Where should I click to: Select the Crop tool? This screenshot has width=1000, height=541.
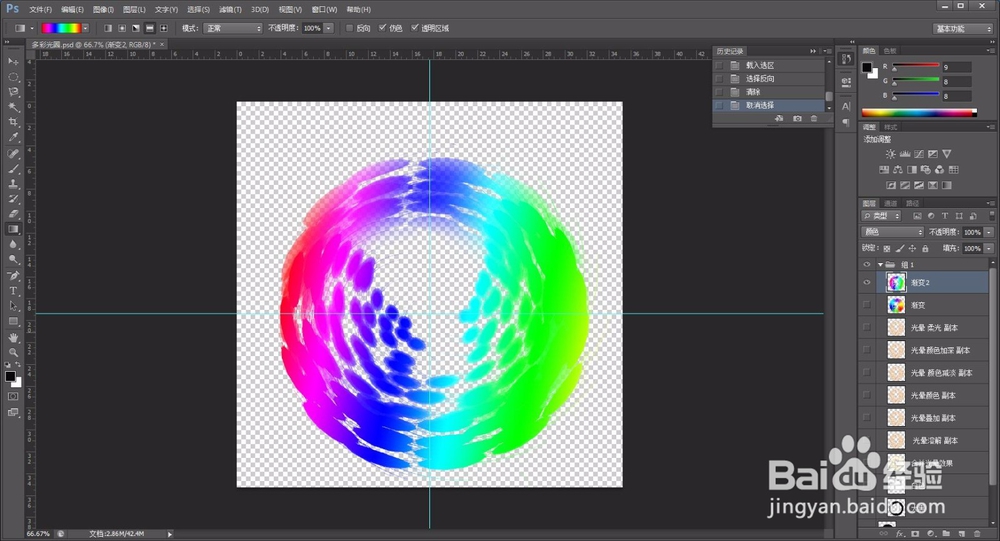point(13,122)
